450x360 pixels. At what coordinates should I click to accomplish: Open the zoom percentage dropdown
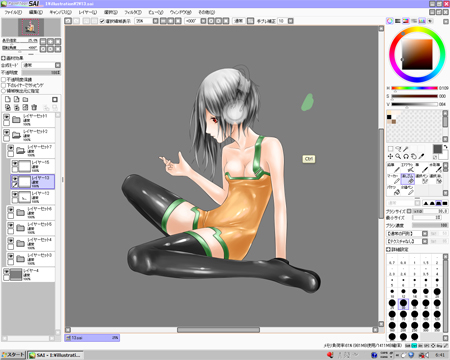(x=156, y=21)
